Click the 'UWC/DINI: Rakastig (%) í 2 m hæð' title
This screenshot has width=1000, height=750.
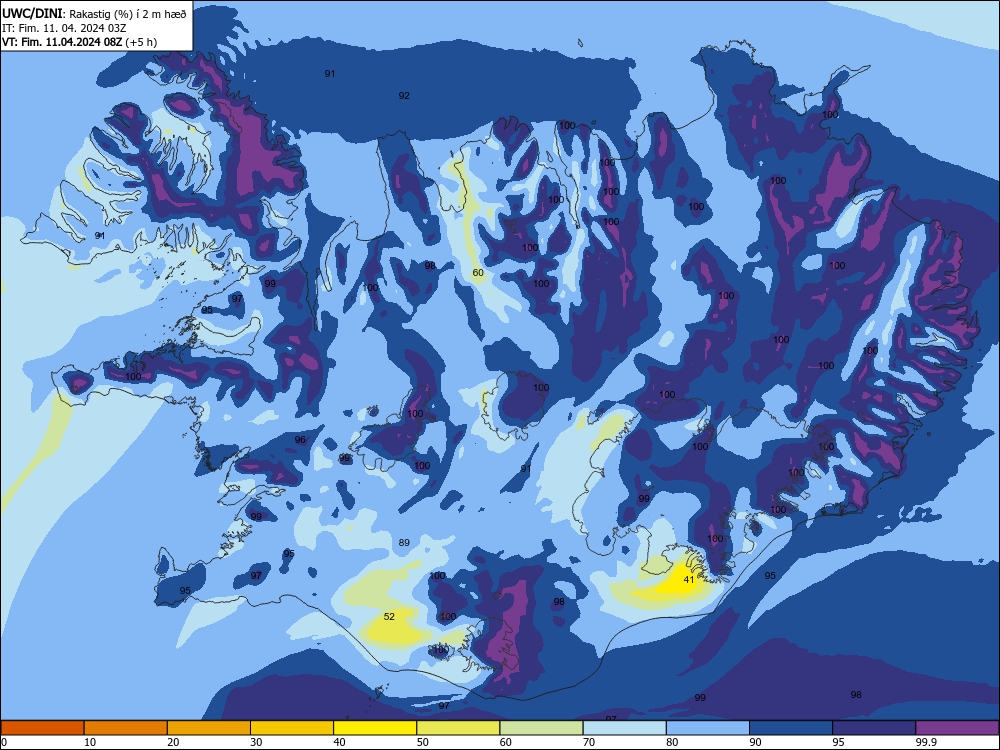click(x=94, y=14)
